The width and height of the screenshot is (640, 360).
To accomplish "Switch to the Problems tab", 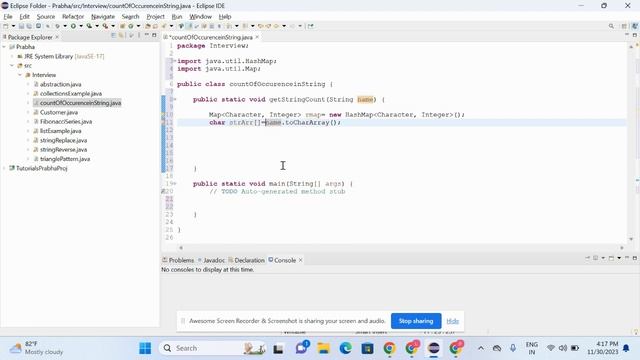I will [x=178, y=260].
